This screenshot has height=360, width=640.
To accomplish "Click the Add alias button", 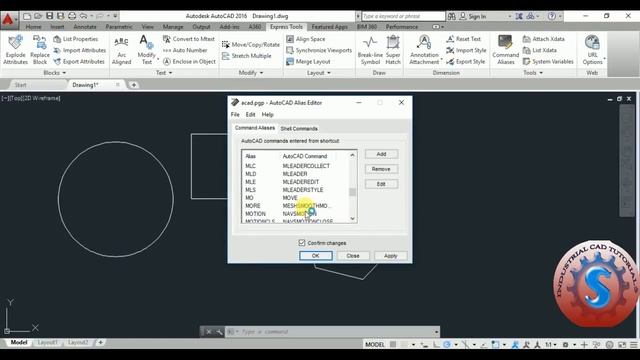I will (381, 154).
